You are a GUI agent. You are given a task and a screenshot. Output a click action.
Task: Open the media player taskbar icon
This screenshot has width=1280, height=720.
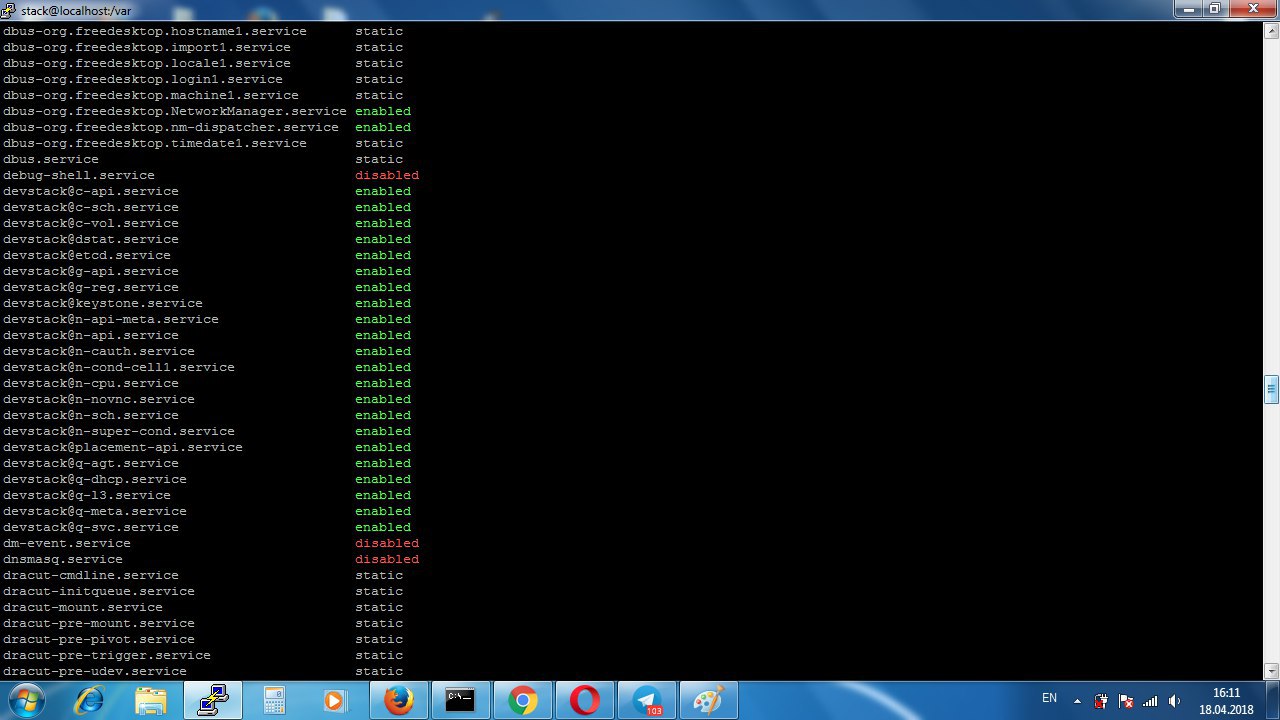click(x=337, y=701)
